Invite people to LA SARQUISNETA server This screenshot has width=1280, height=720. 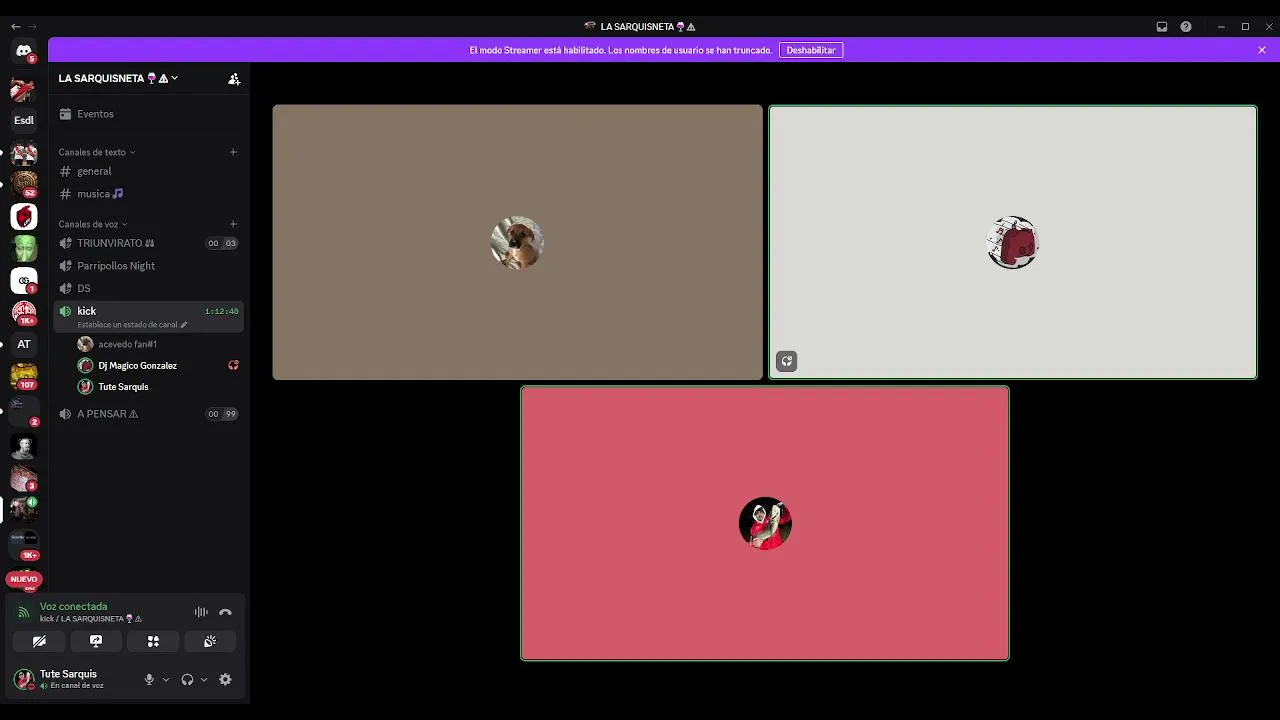[234, 78]
